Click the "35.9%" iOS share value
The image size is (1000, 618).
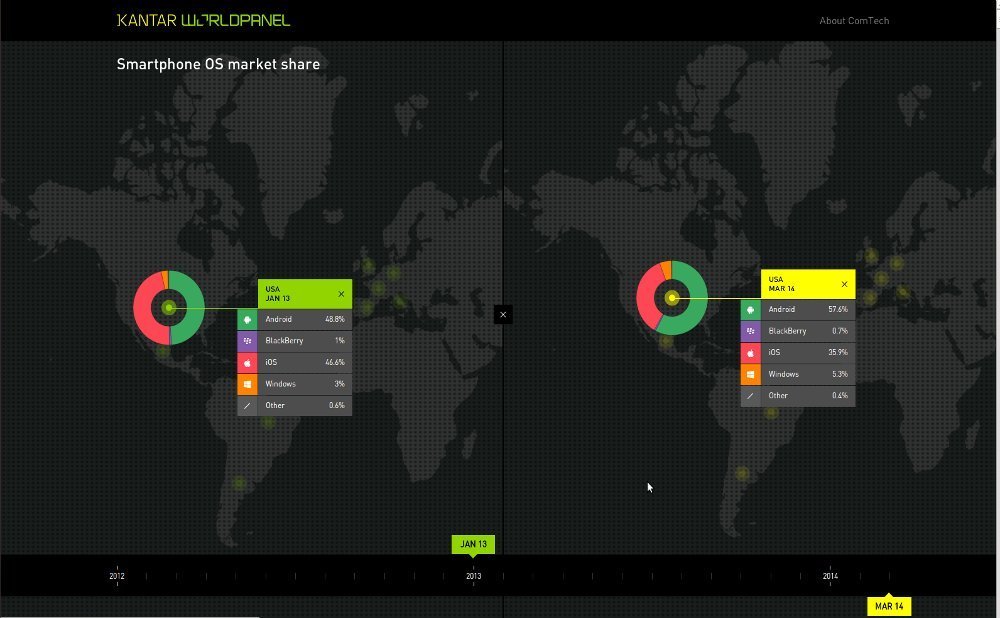(838, 352)
